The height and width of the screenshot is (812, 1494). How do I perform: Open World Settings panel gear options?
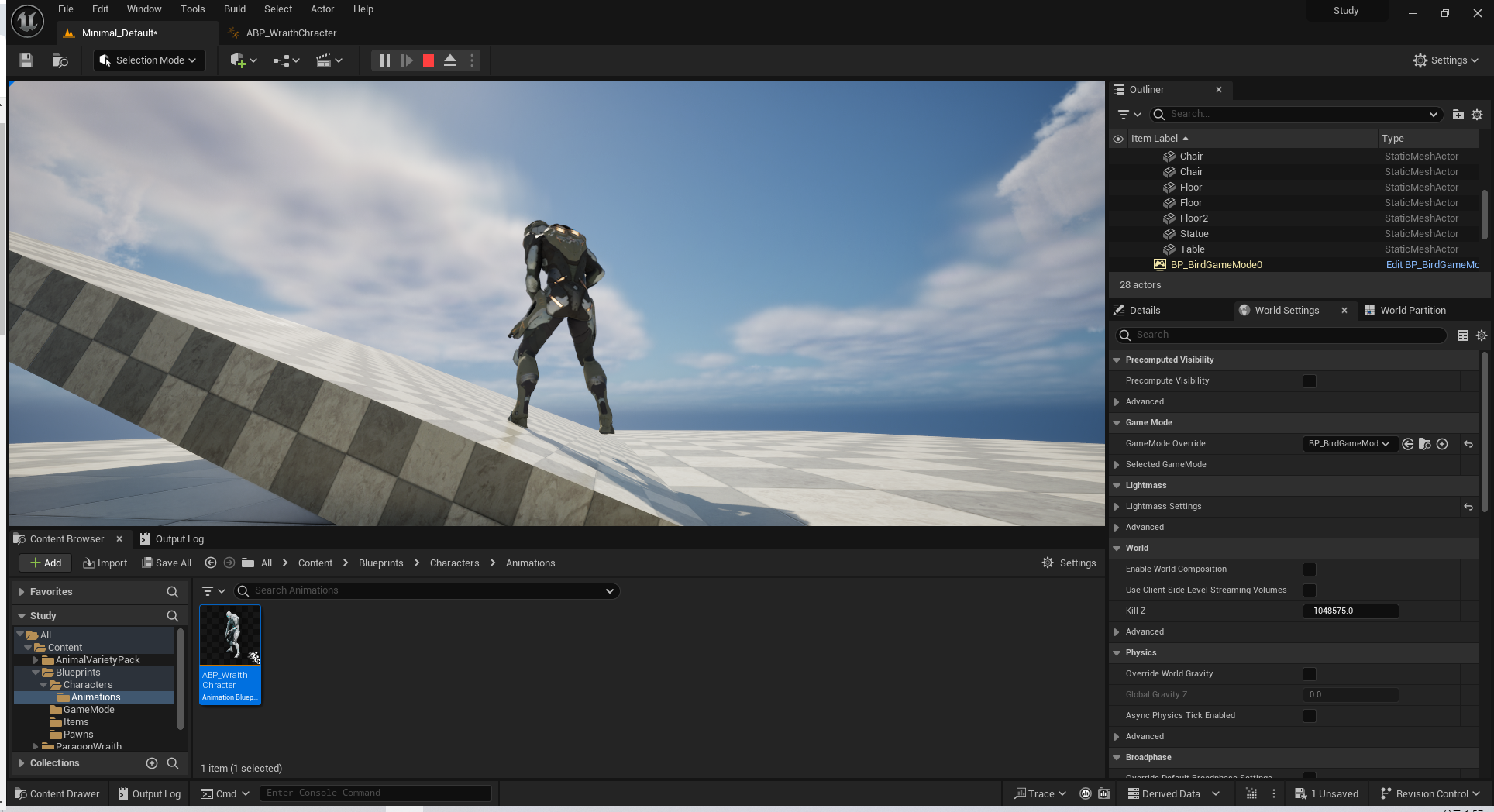coord(1481,335)
